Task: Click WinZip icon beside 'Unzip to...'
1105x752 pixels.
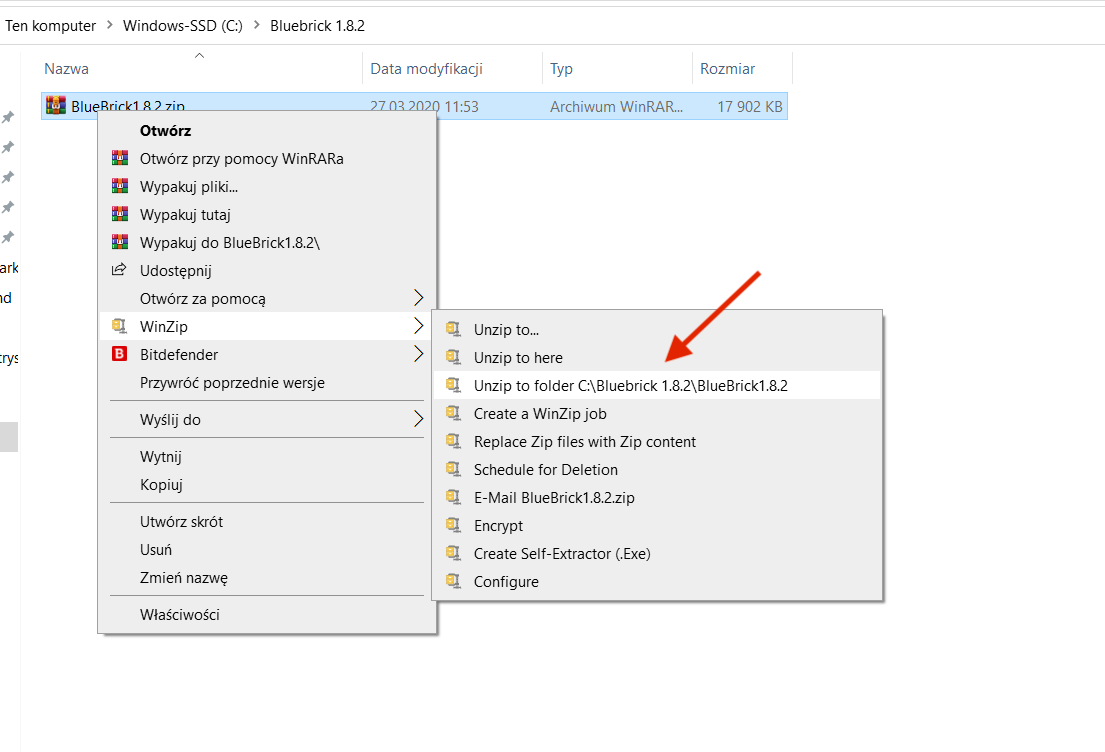Action: (453, 329)
